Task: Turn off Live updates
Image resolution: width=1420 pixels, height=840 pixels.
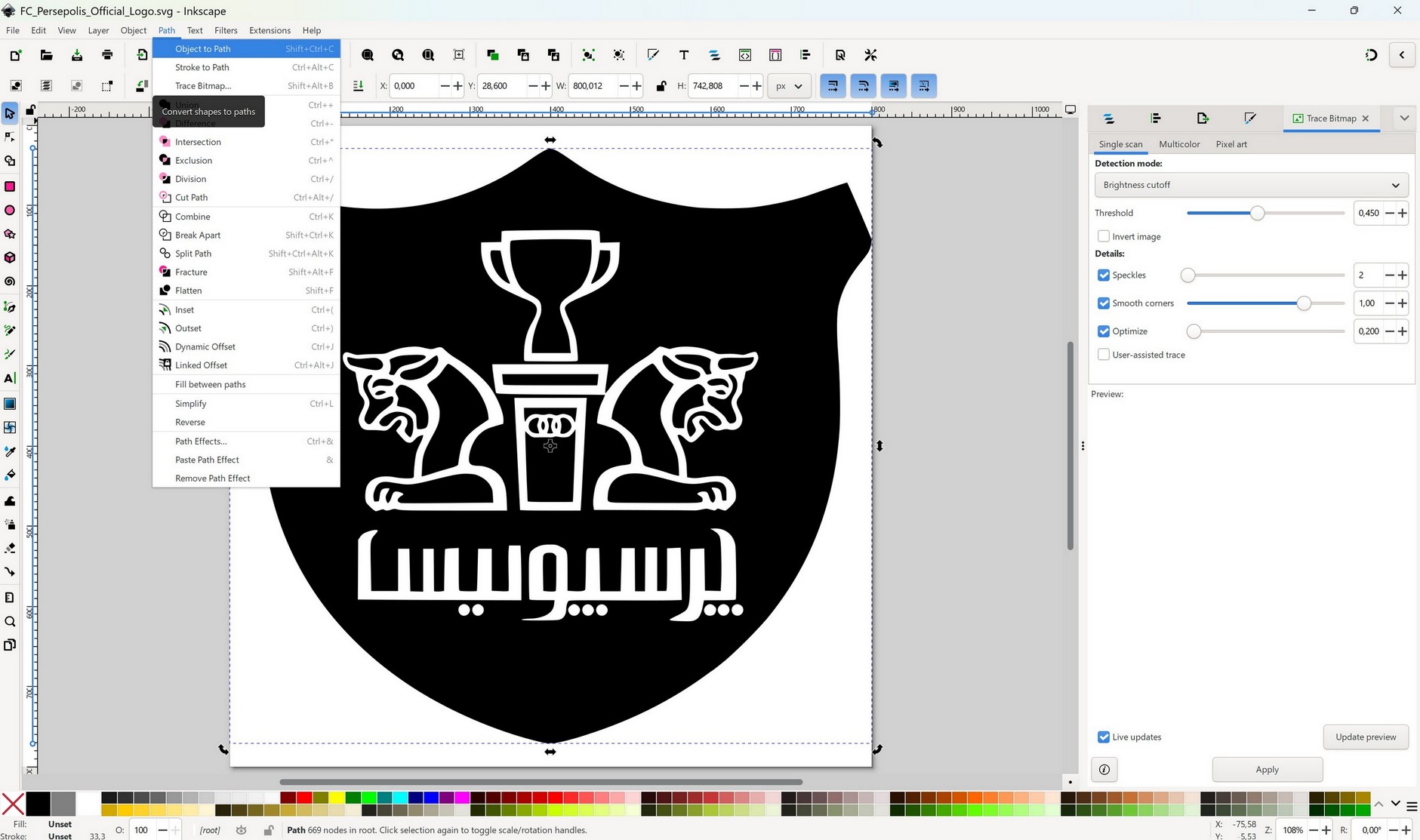Action: 1104,737
